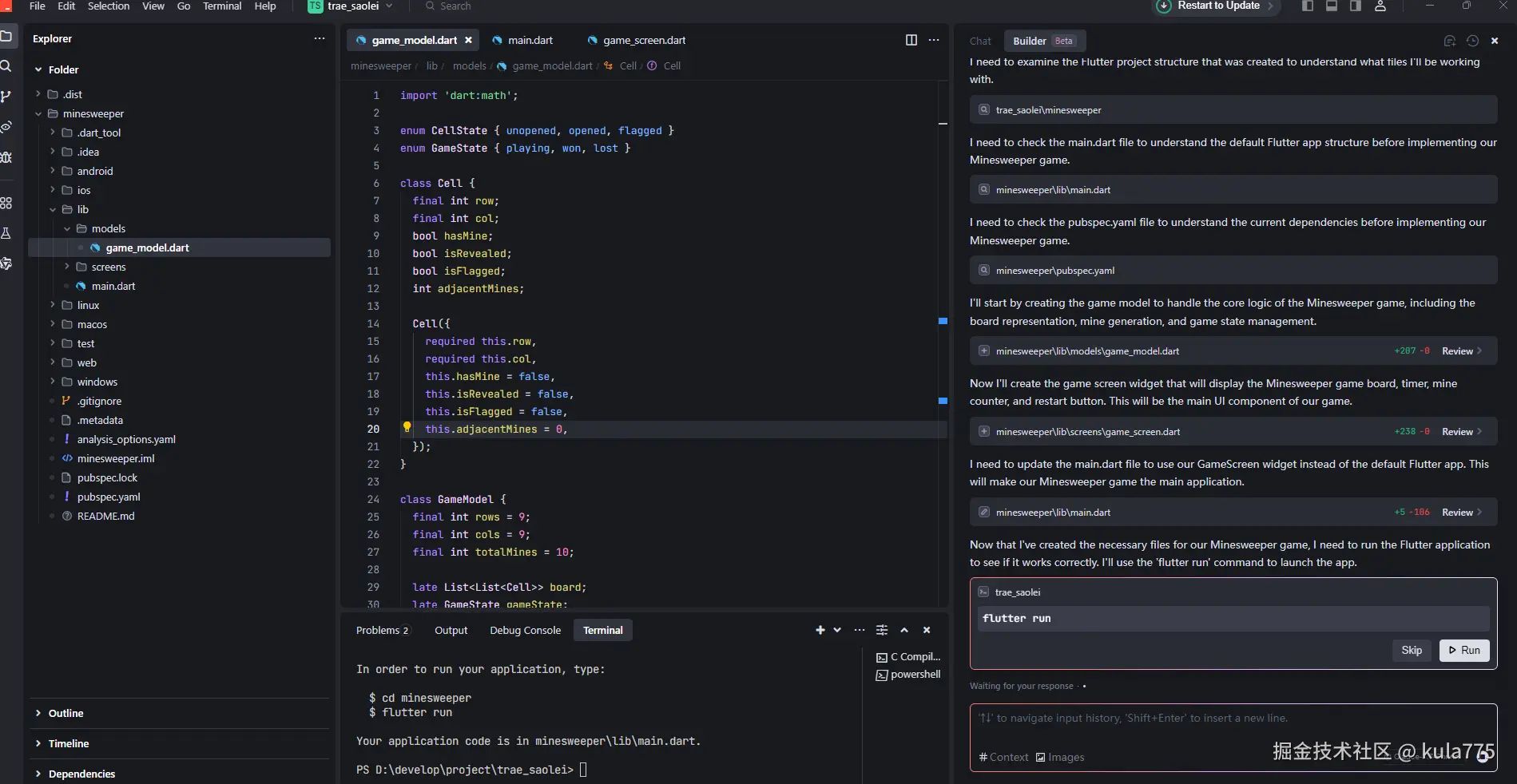Switch to the Output panel tab
The height and width of the screenshot is (784, 1517).
[x=451, y=630]
